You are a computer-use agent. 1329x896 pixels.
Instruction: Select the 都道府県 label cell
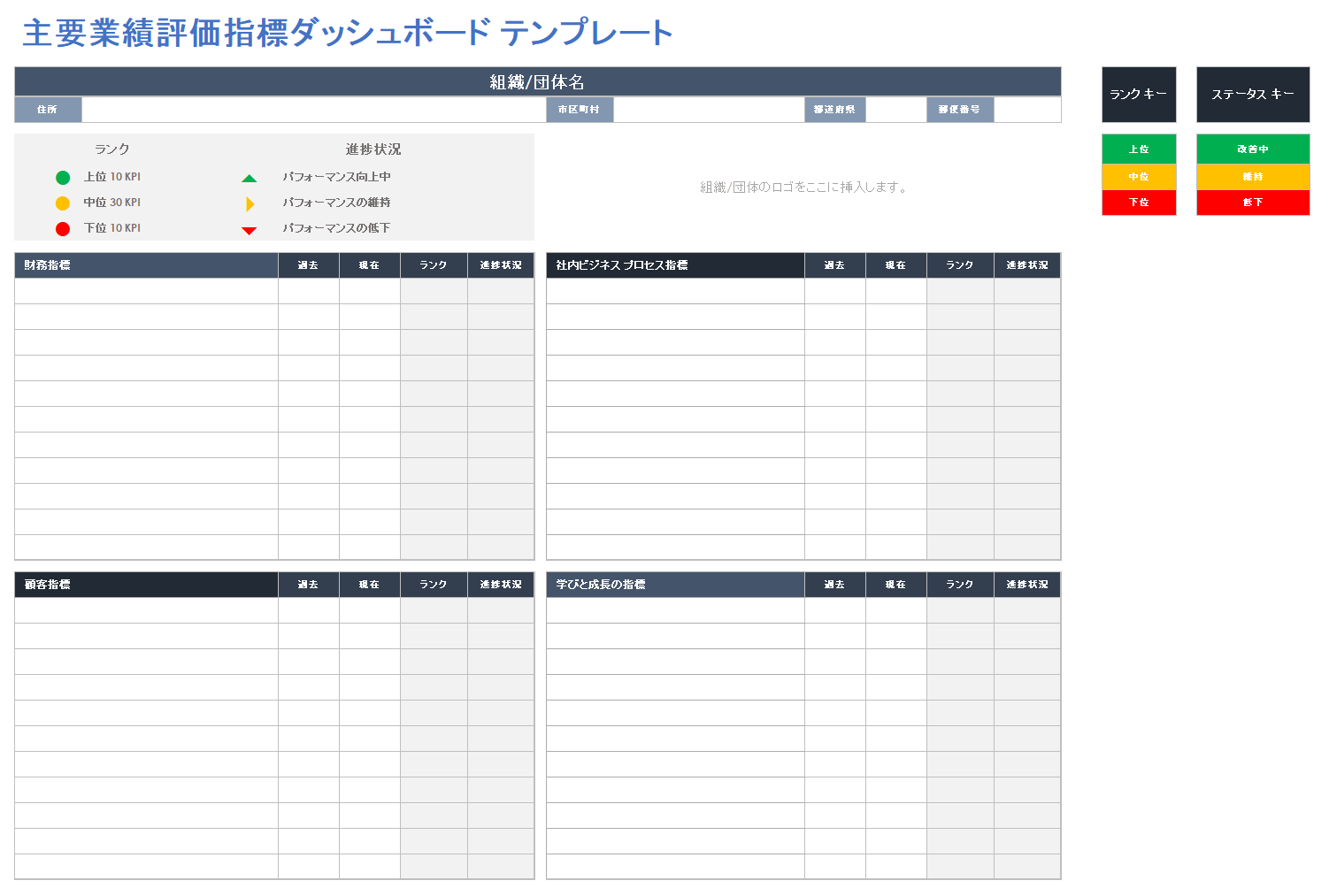[835, 110]
